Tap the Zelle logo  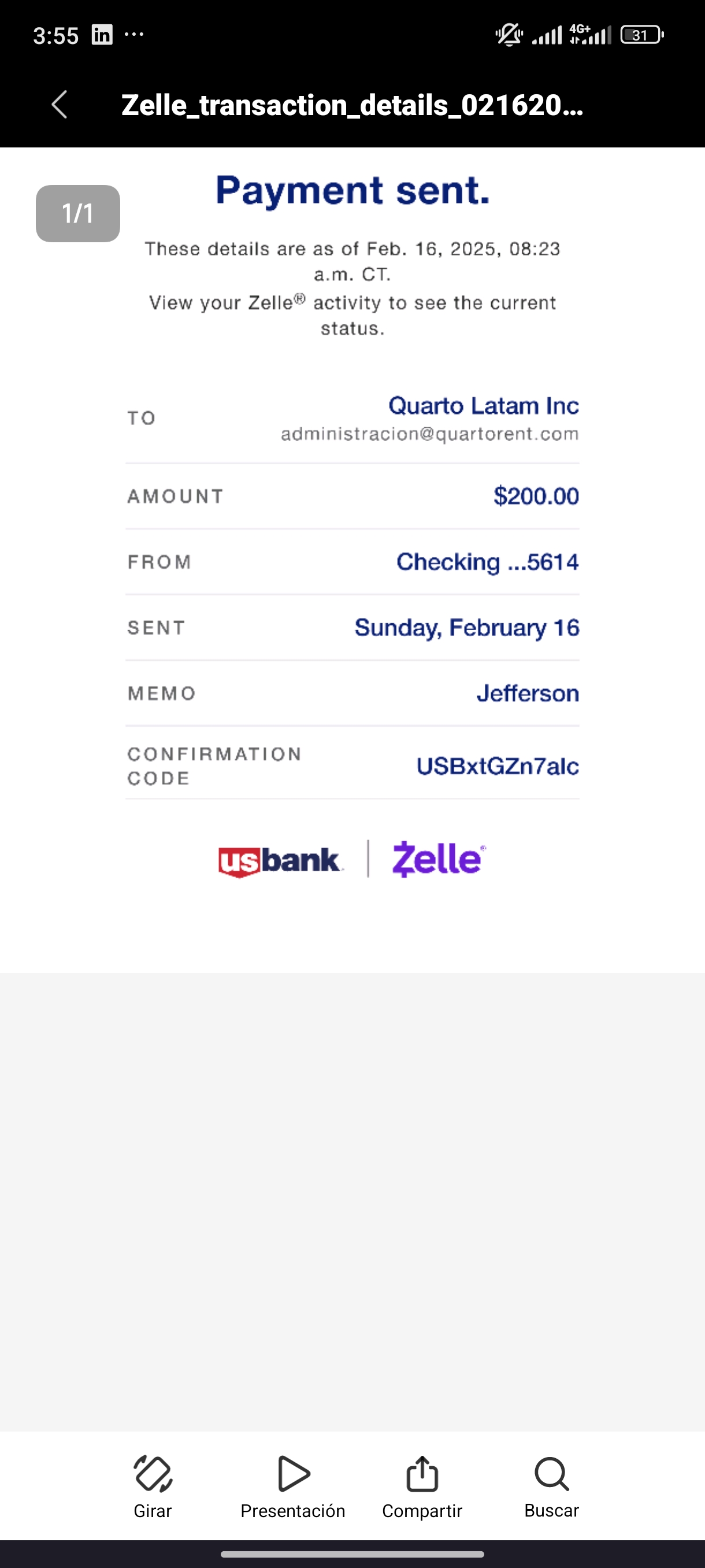pyautogui.click(x=439, y=859)
